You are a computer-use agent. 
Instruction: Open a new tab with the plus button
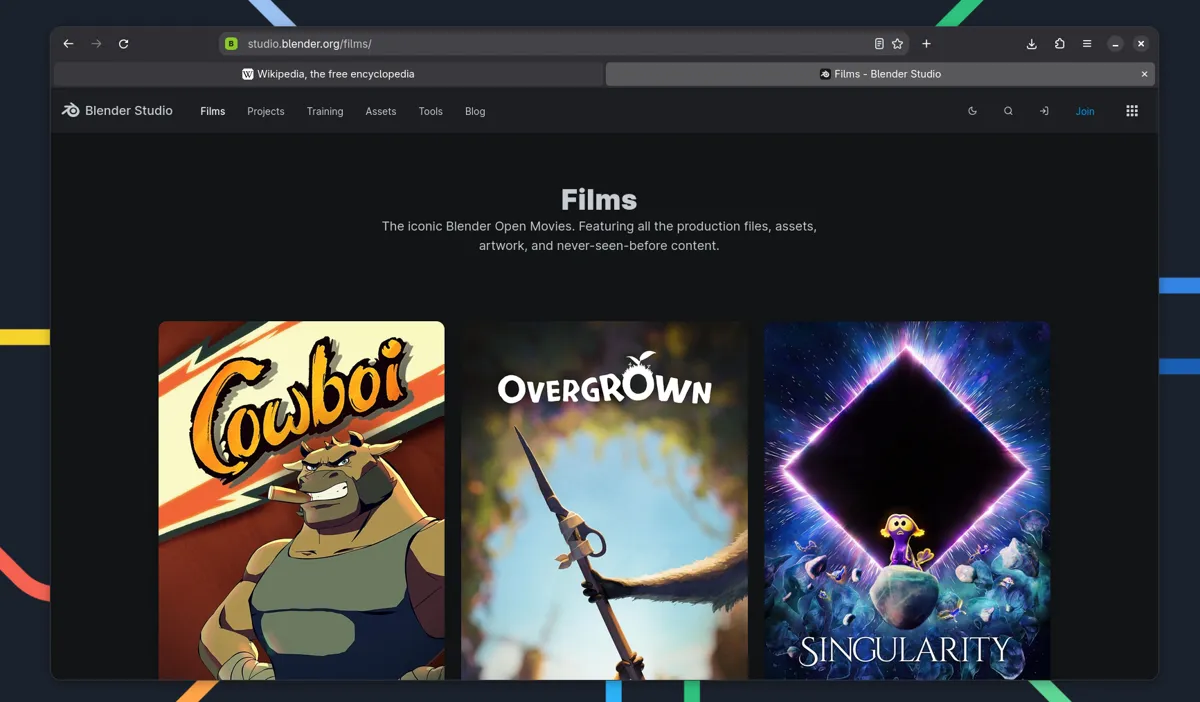[x=926, y=44]
